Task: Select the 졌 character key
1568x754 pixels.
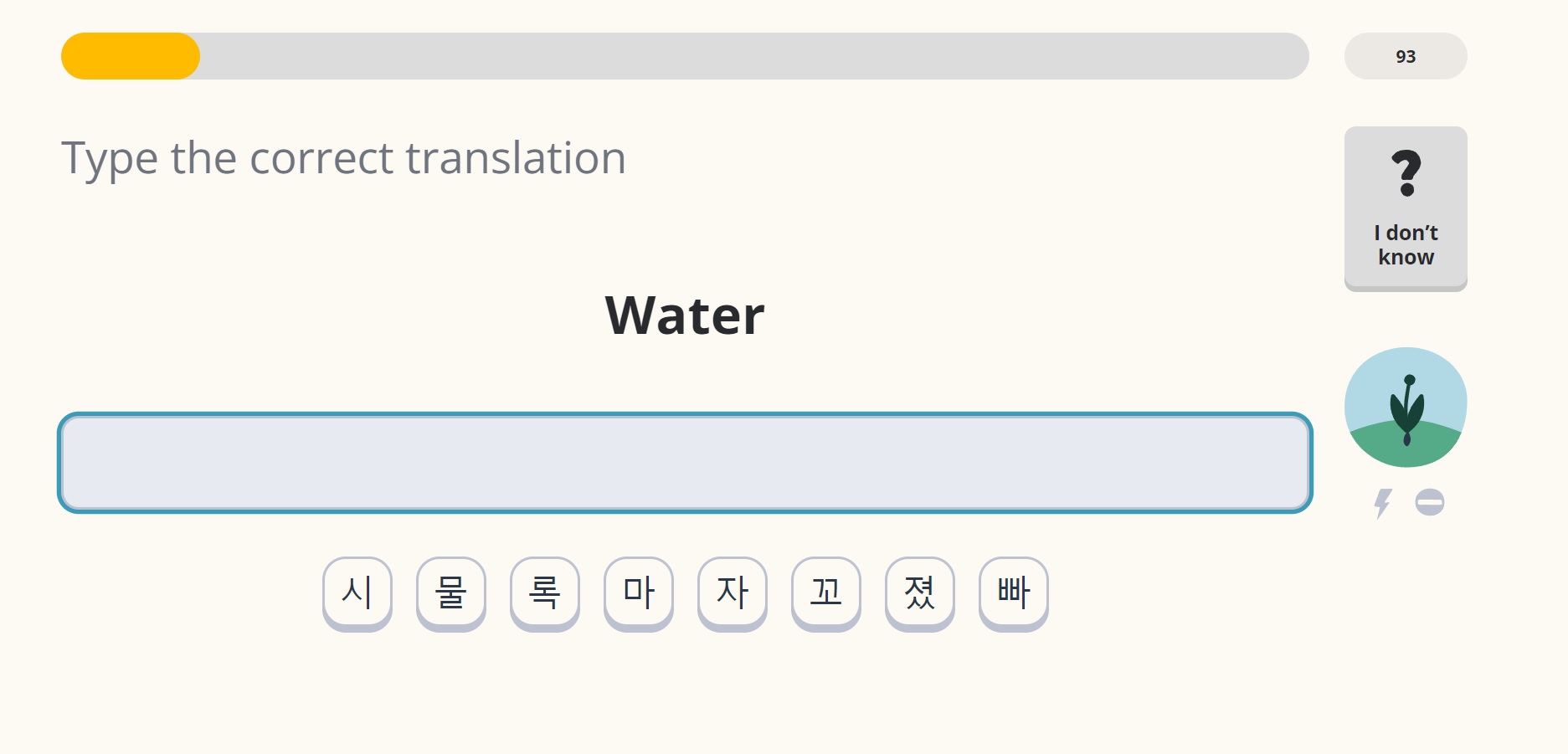Action: (920, 593)
